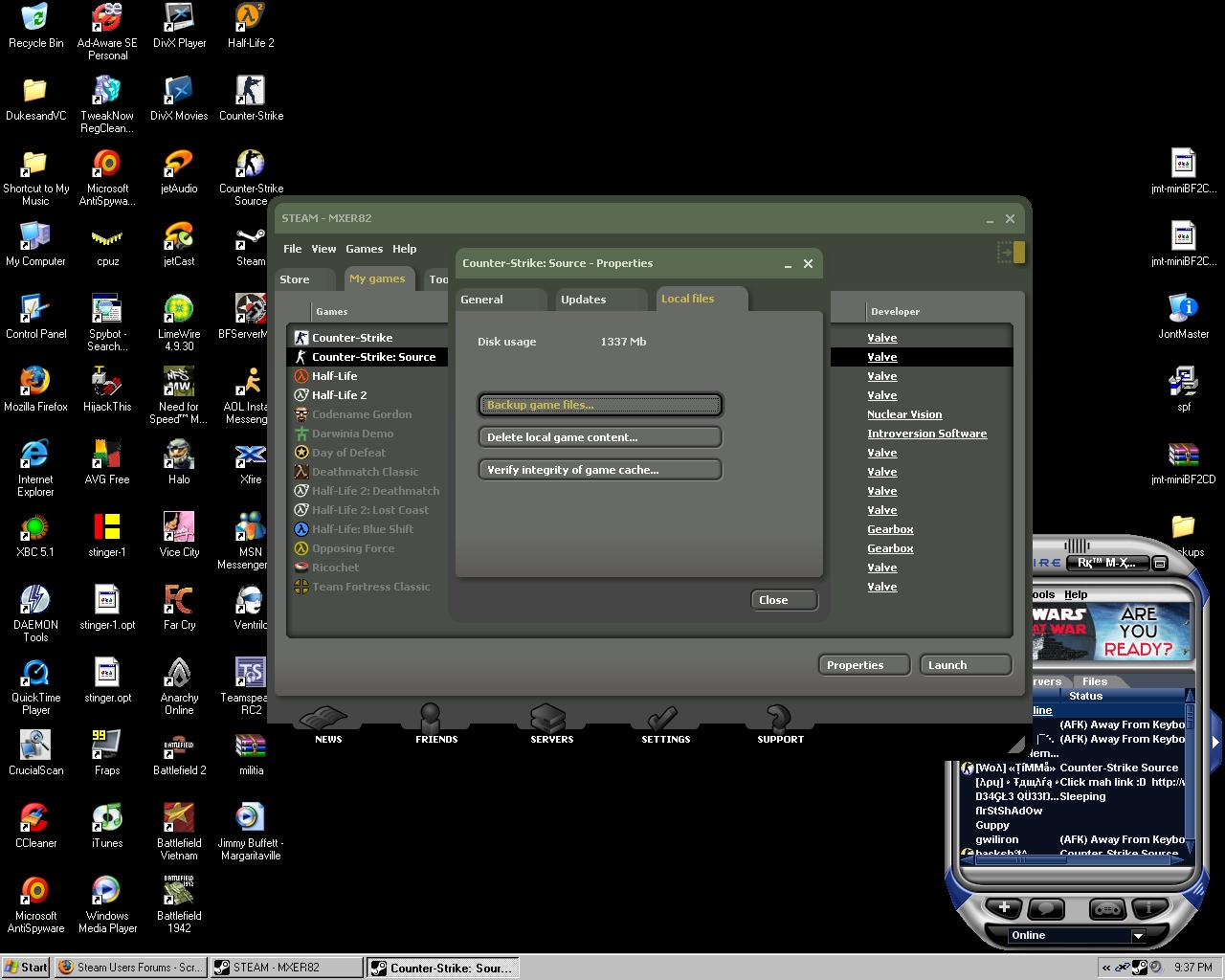Click the Xfire add friend plus button
1225x980 pixels.
click(1004, 907)
